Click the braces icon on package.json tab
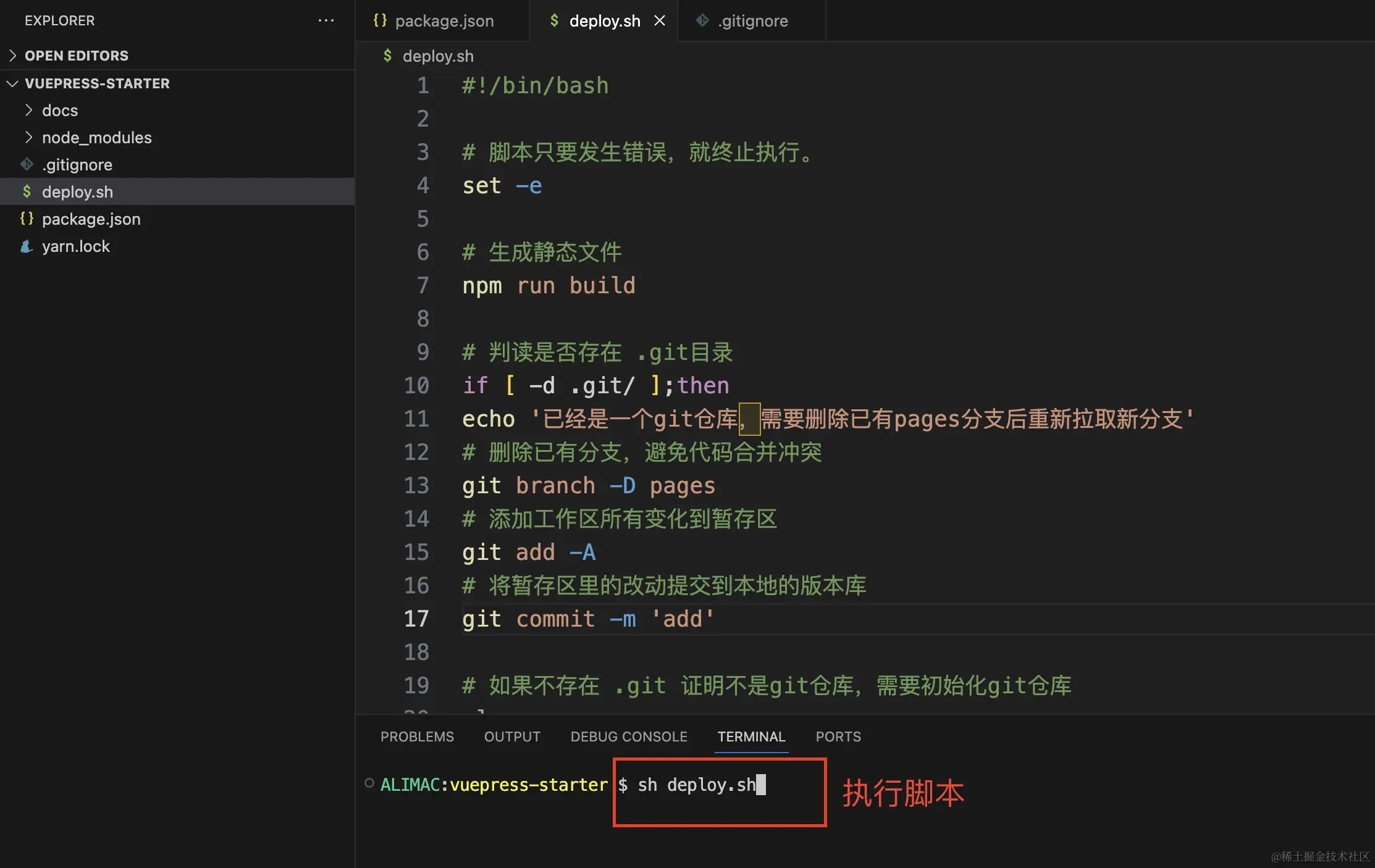1375x868 pixels. click(380, 20)
